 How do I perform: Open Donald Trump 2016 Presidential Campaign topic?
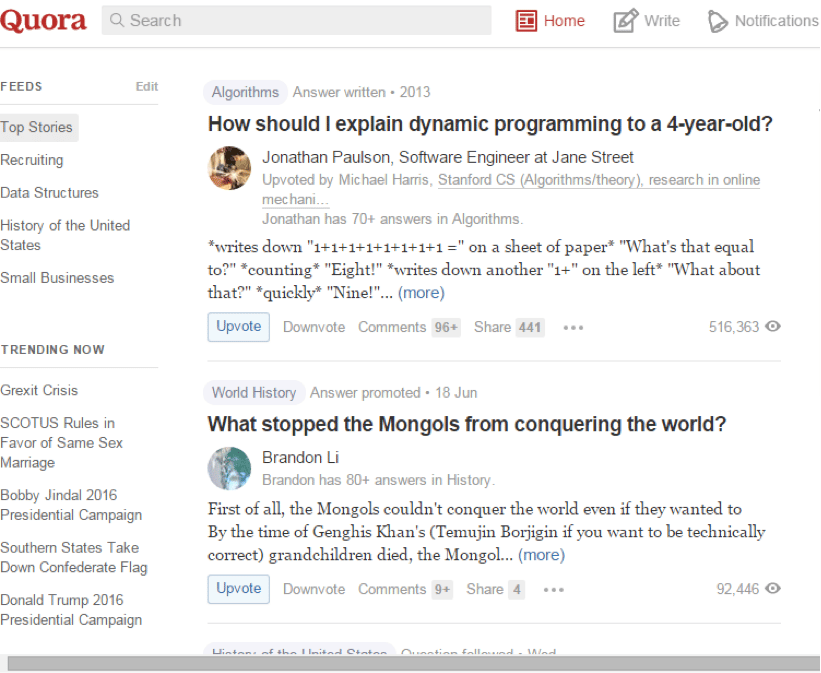71,610
